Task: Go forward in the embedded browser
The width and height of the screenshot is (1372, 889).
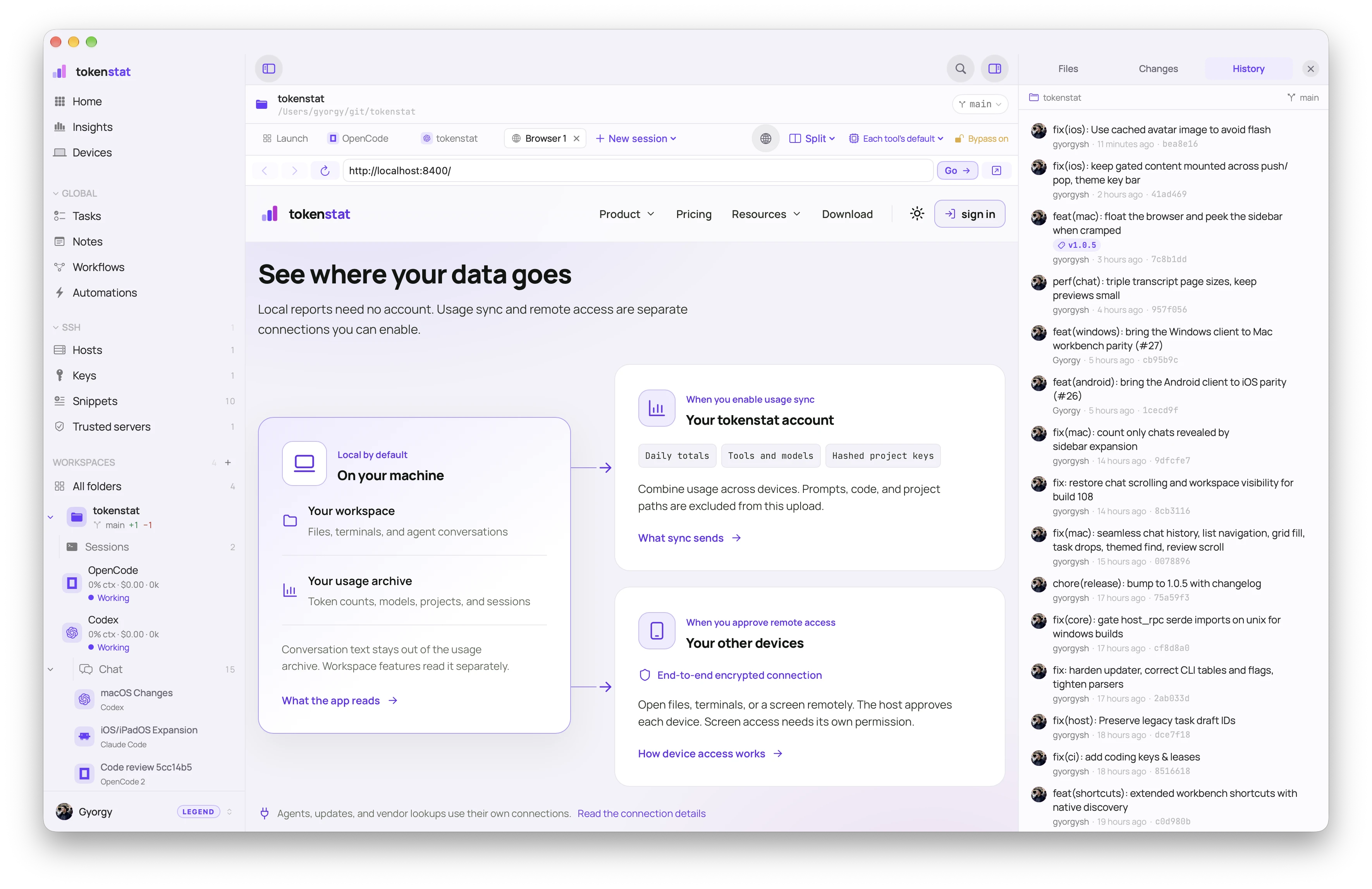Action: 294,170
